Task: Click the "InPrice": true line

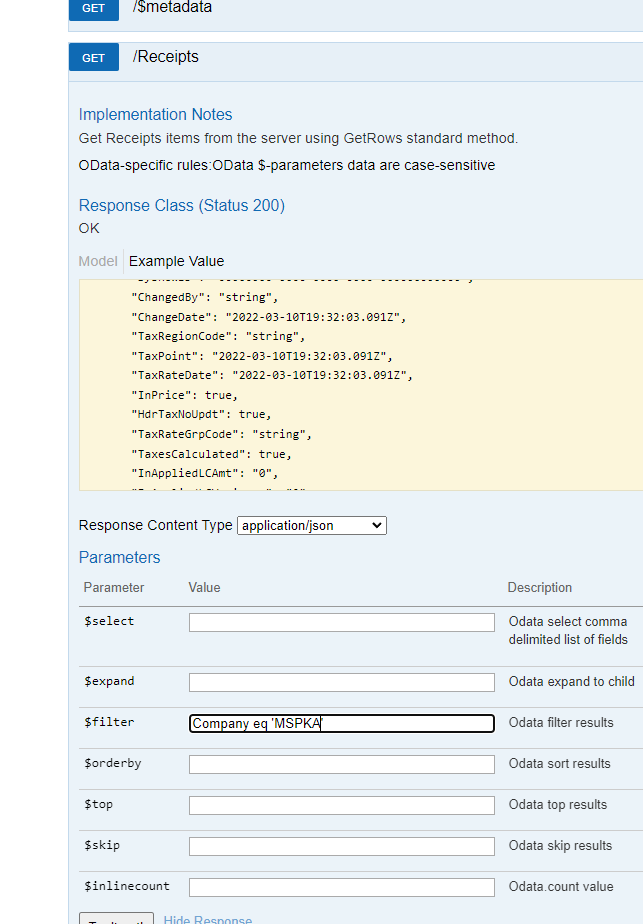Action: tap(184, 395)
